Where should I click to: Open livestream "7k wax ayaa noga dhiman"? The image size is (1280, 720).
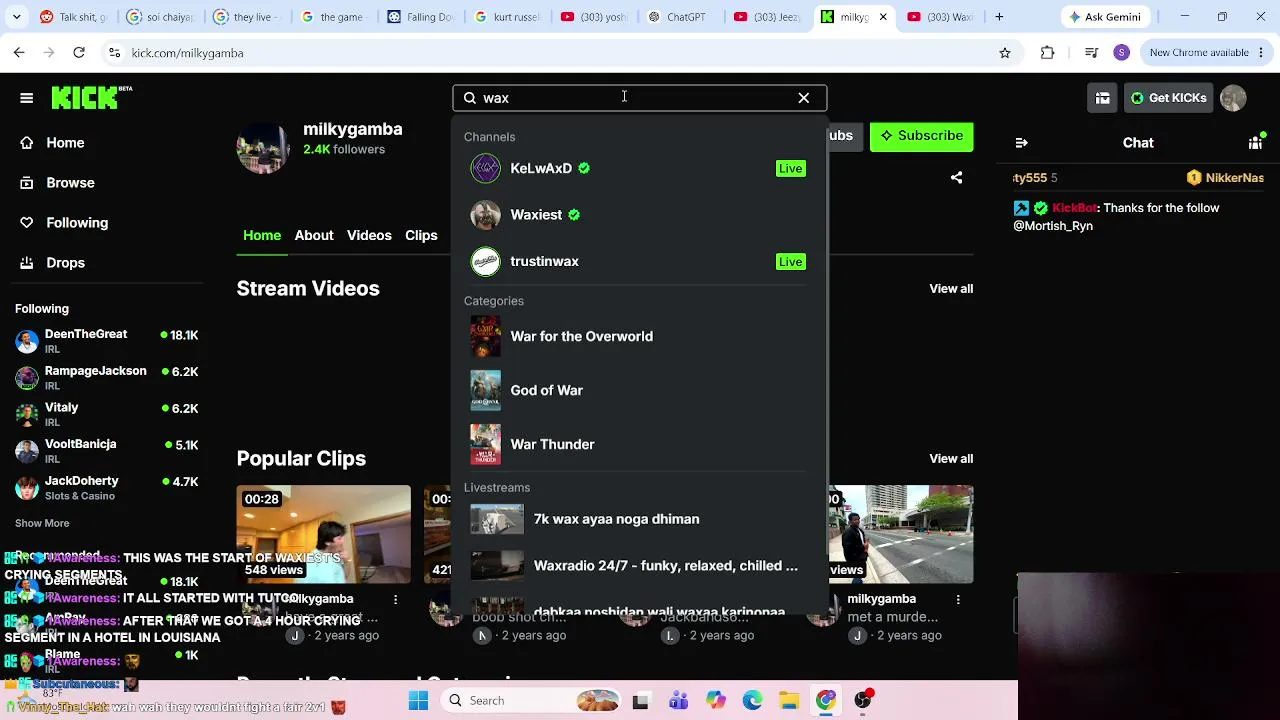[x=638, y=519]
